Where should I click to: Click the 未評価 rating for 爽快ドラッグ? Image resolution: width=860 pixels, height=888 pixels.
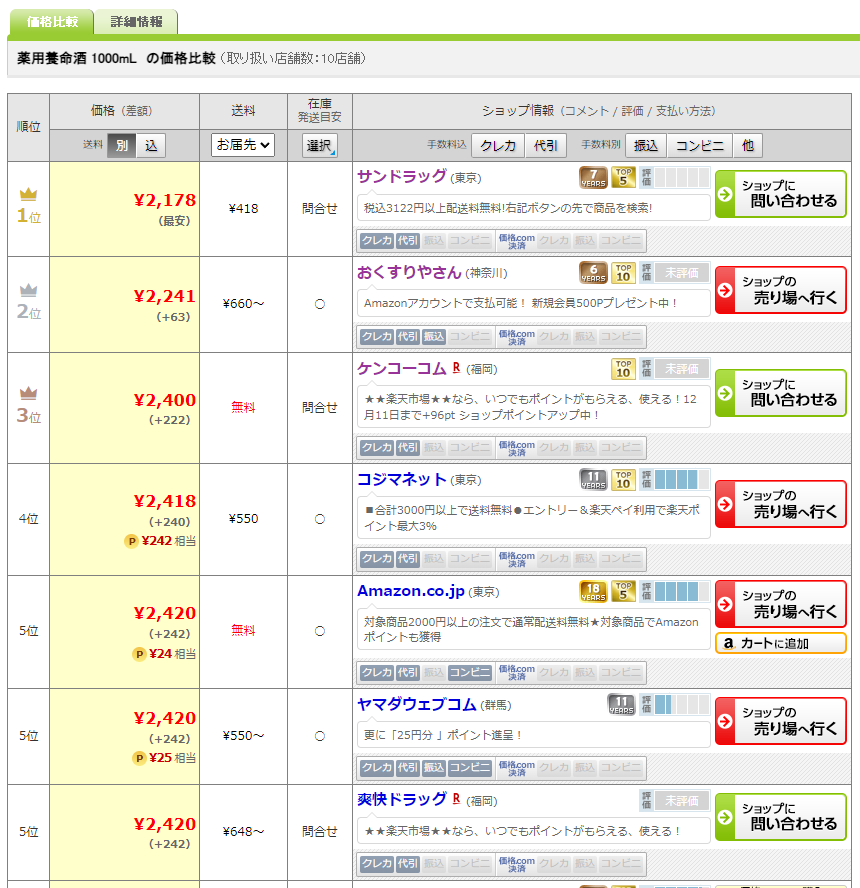point(682,801)
